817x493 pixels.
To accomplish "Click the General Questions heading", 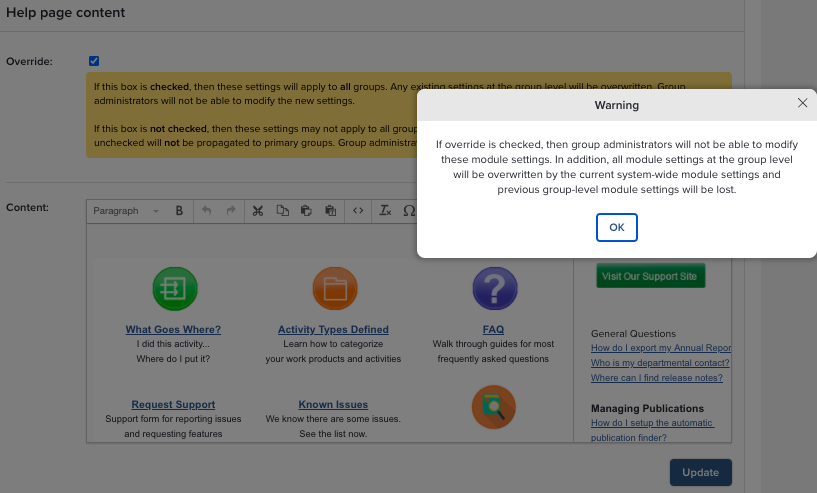I will (633, 334).
